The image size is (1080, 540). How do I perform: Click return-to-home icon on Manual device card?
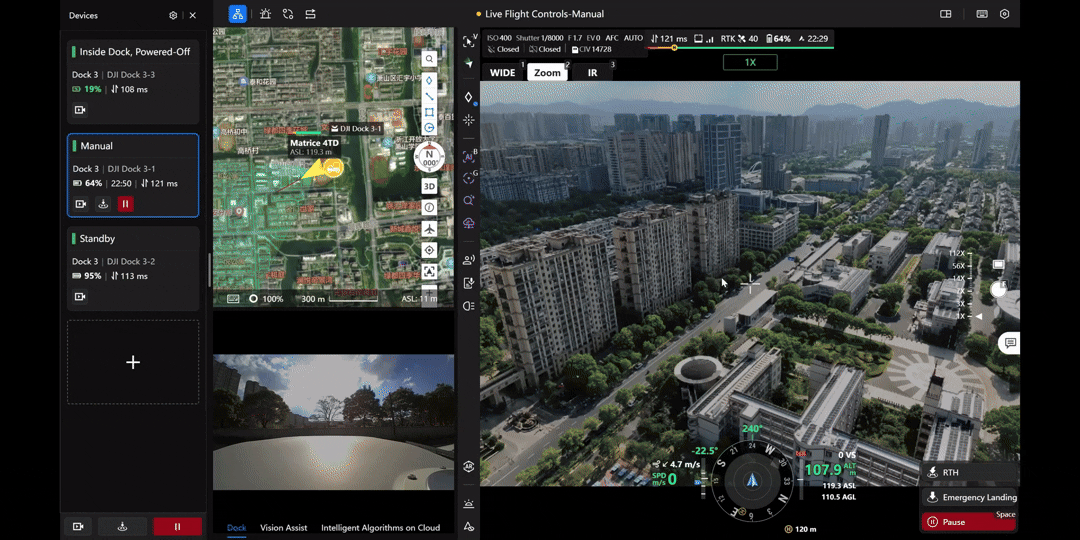click(103, 204)
